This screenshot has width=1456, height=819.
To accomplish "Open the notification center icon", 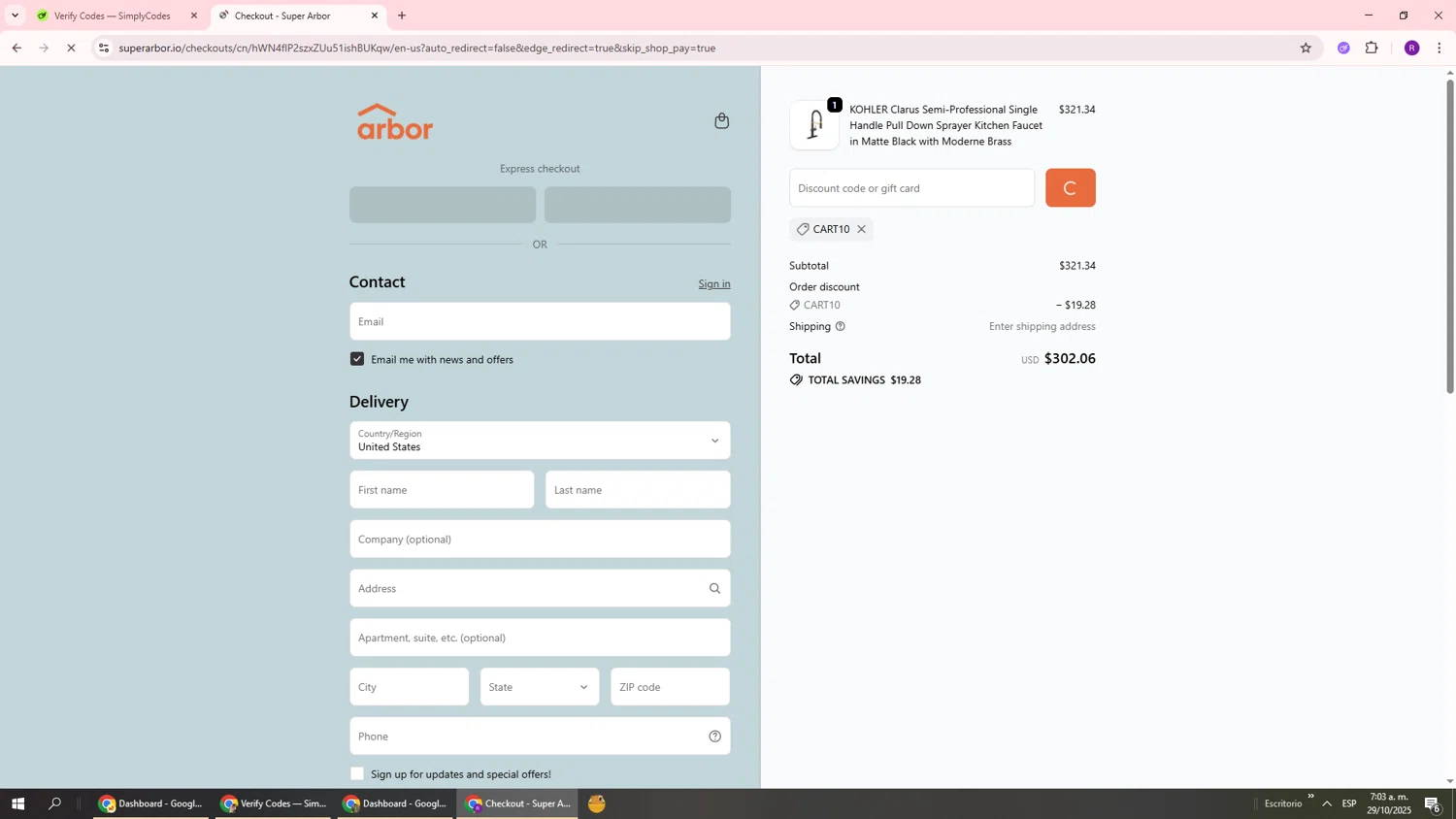I will [x=1432, y=803].
